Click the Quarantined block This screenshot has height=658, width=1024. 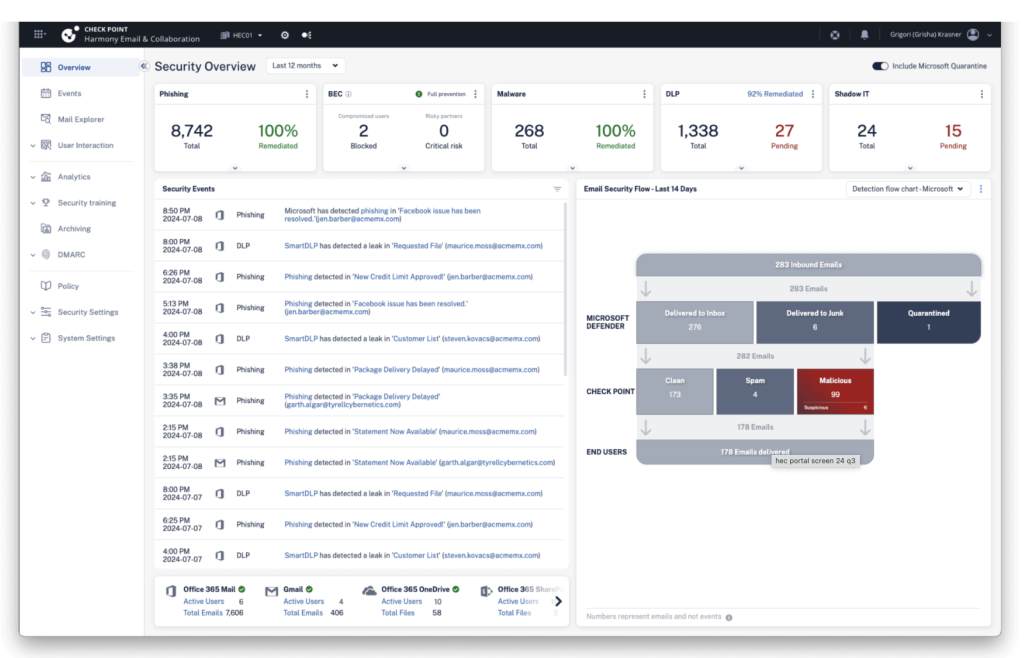pyautogui.click(x=928, y=322)
